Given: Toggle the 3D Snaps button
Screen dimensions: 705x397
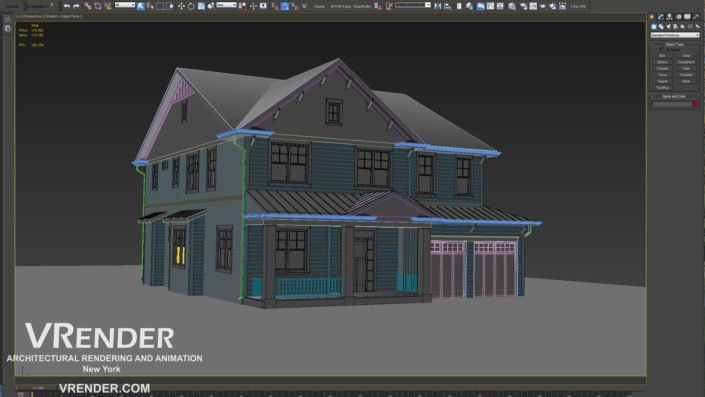Looking at the screenshot, I should click(x=275, y=6).
